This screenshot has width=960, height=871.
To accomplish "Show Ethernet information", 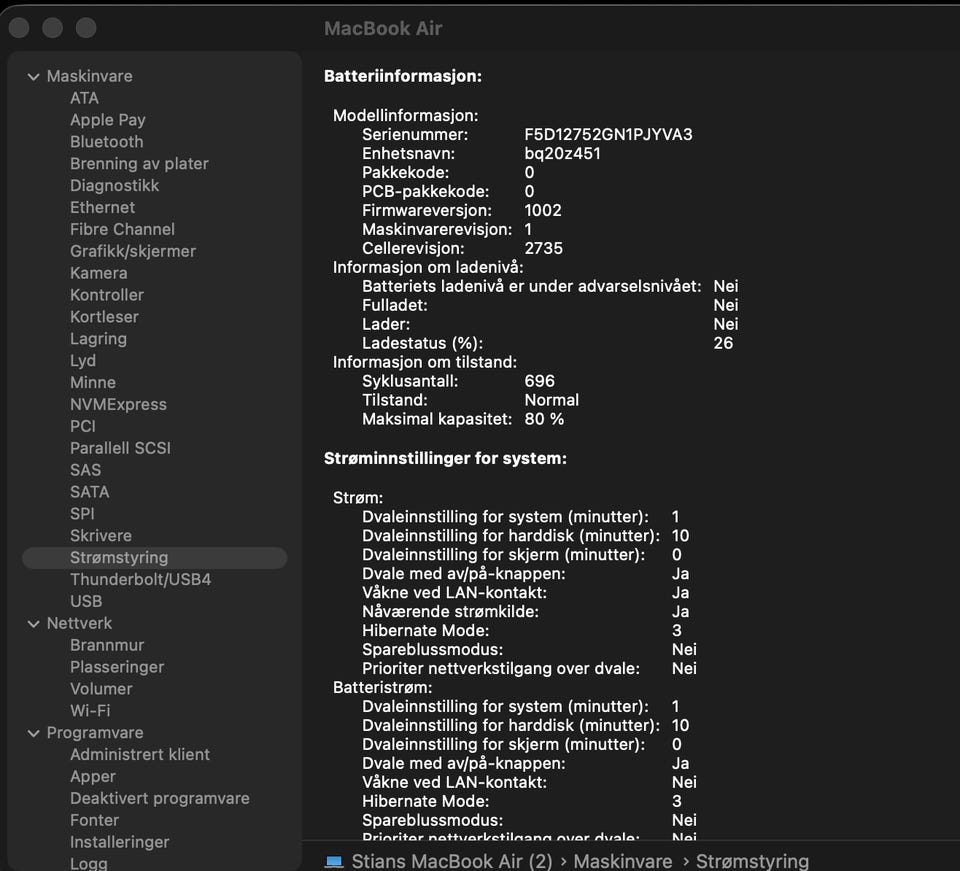I will point(102,207).
